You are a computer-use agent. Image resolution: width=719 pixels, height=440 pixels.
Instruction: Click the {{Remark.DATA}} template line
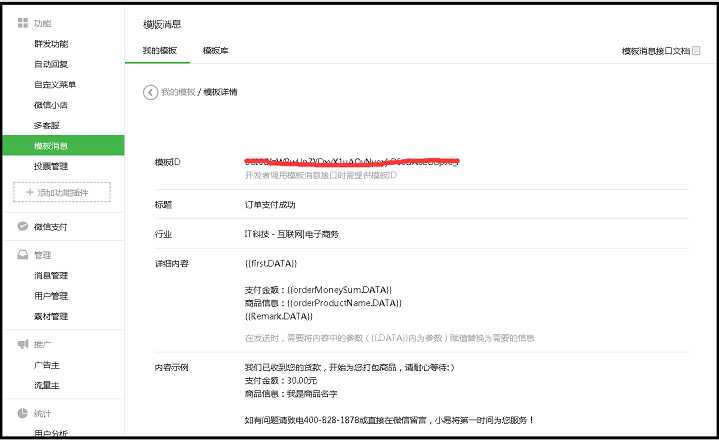279,316
